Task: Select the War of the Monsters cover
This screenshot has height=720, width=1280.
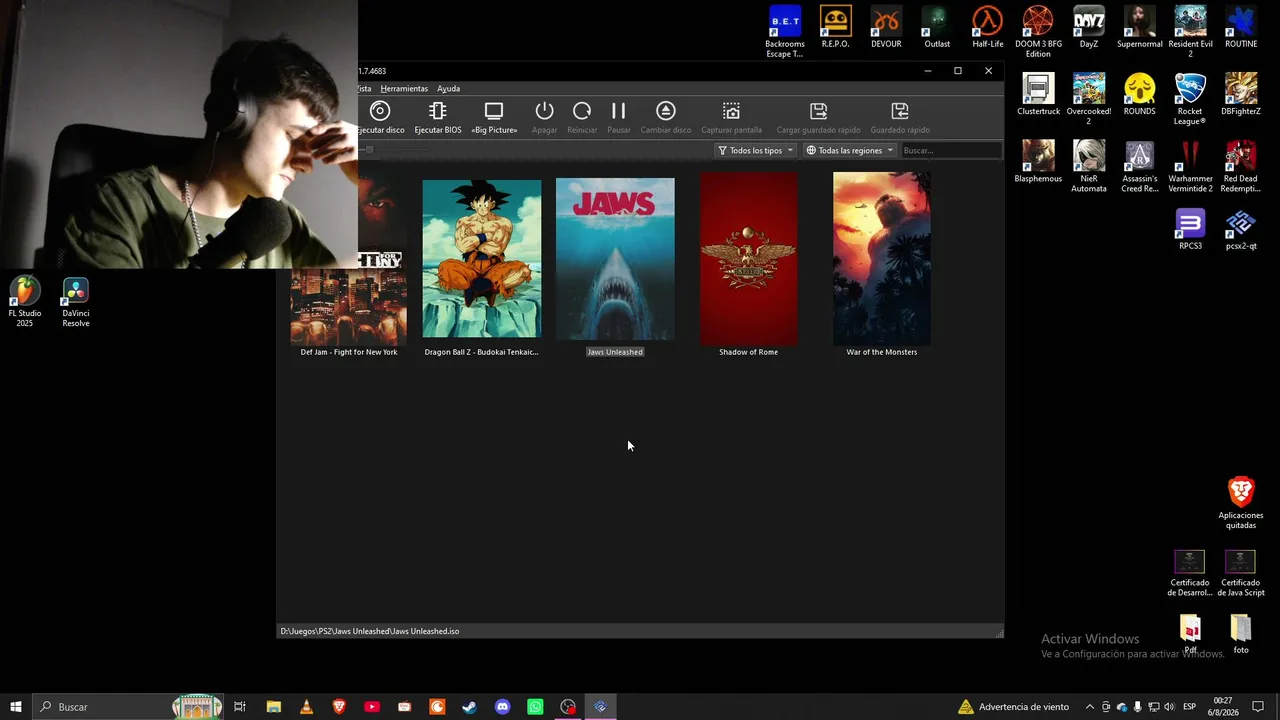Action: pos(882,259)
